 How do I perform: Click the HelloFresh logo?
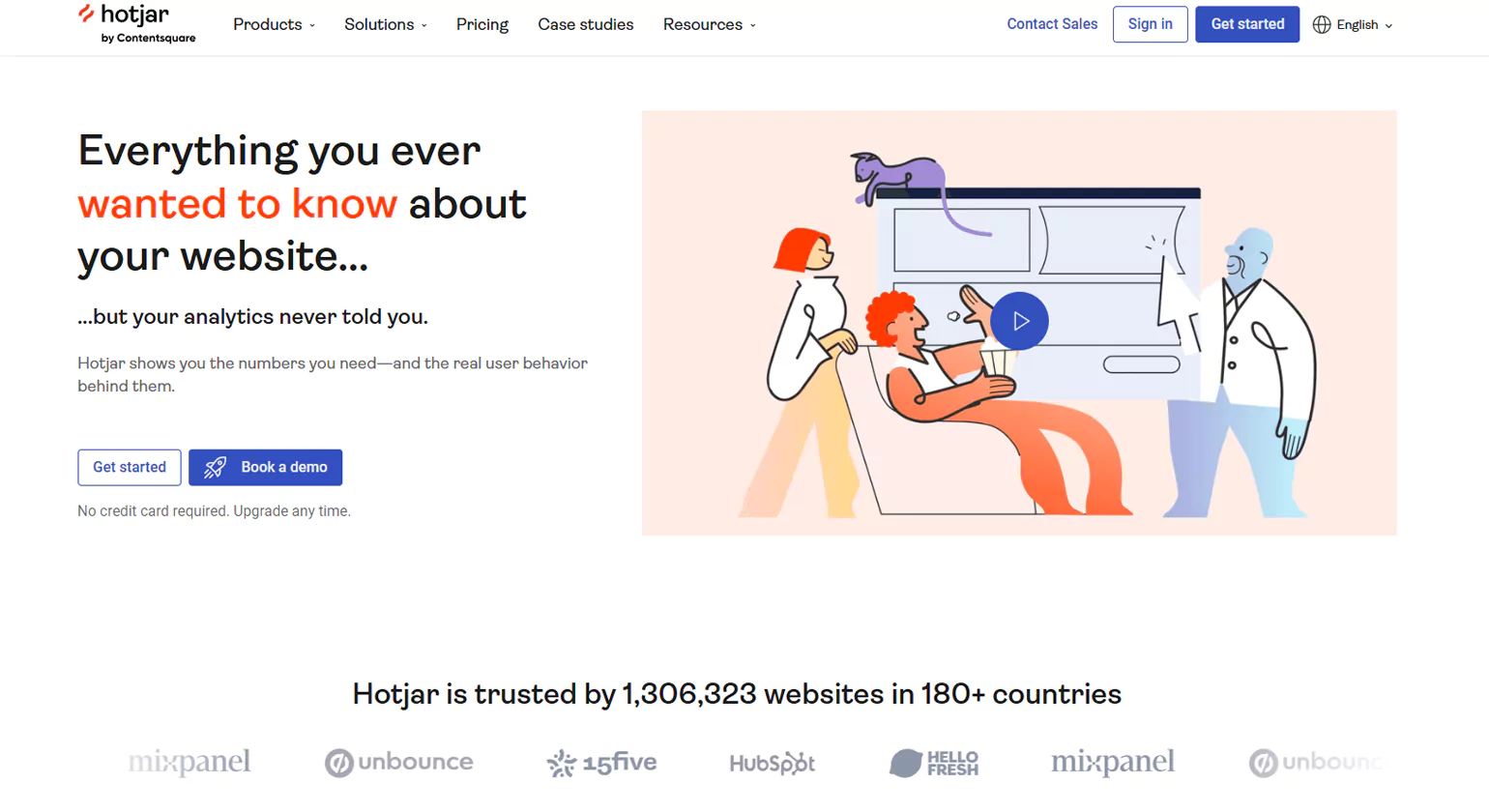(935, 763)
